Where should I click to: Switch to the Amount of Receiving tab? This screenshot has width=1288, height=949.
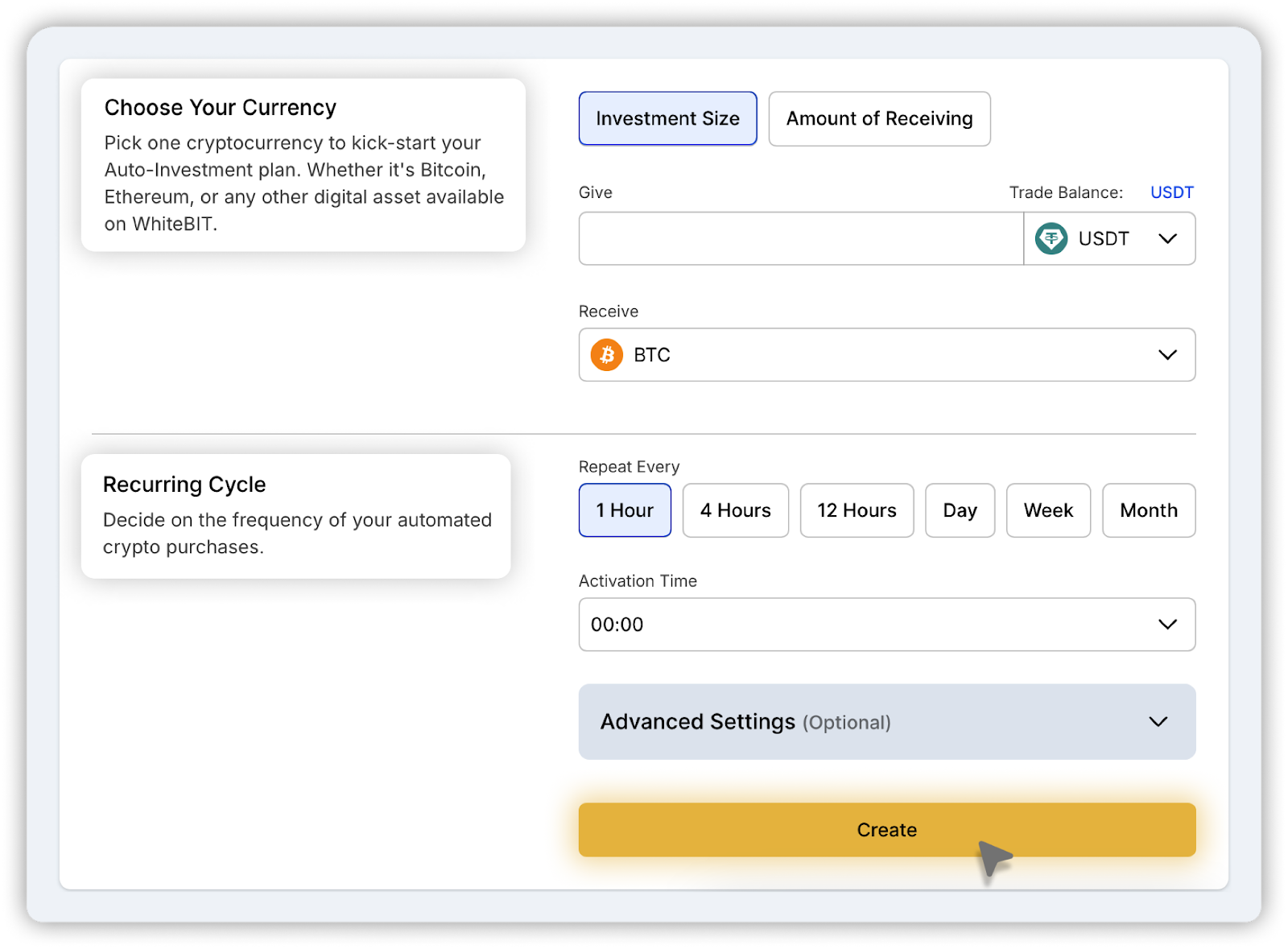coord(879,119)
